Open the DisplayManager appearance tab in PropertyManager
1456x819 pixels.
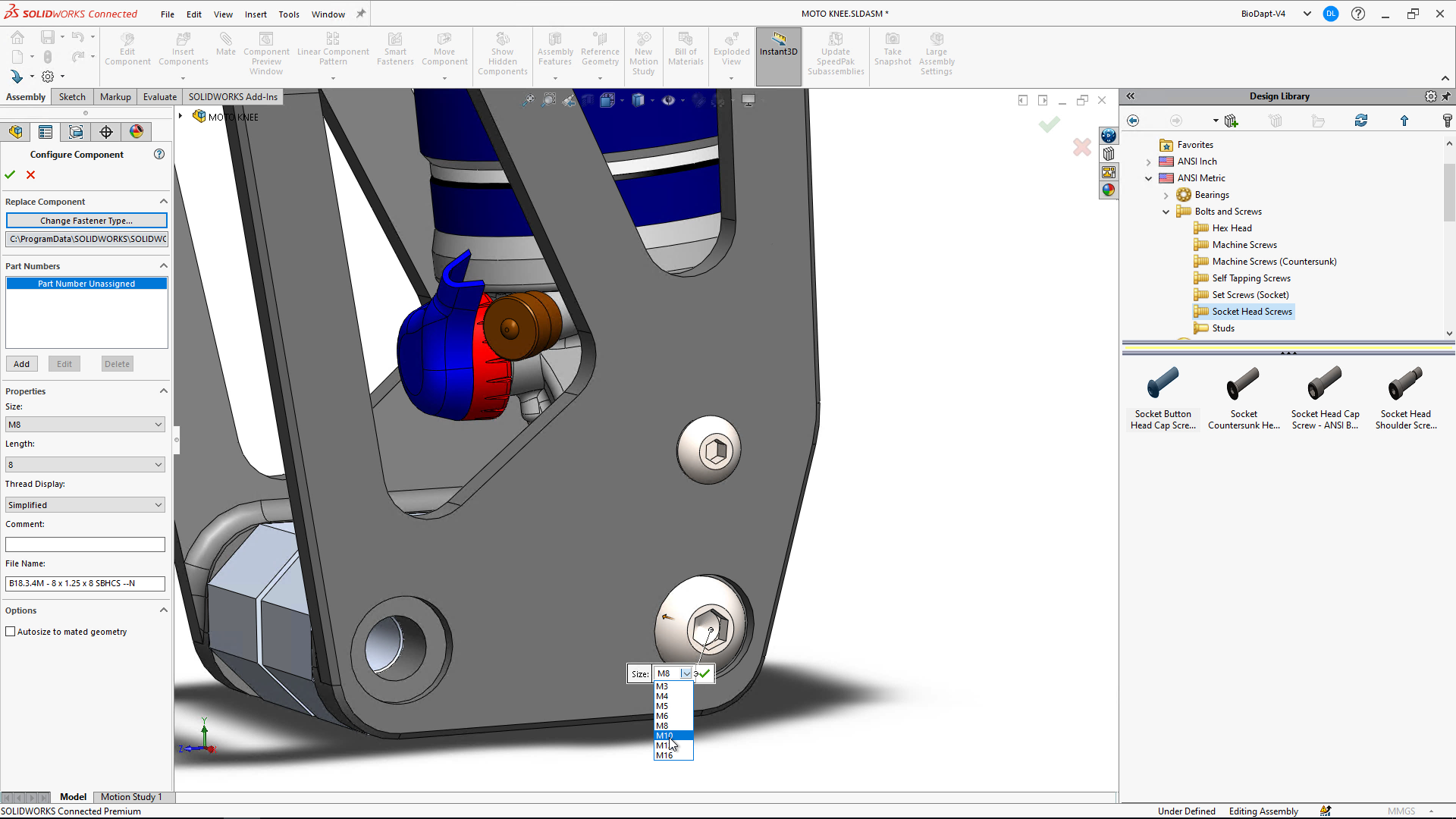(136, 131)
